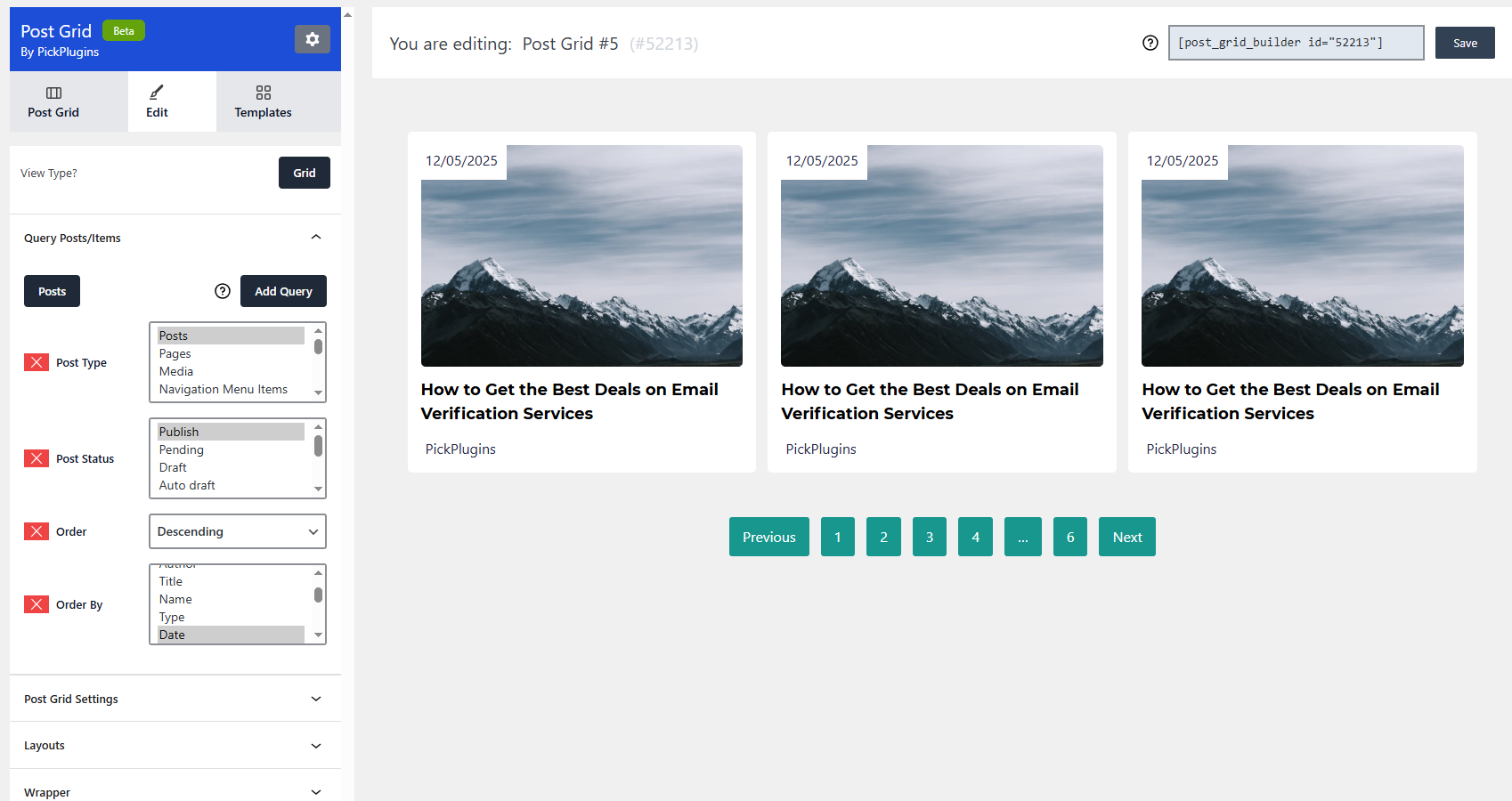This screenshot has height=801, width=1512.
Task: Click the shortcode input field
Action: 1296,43
